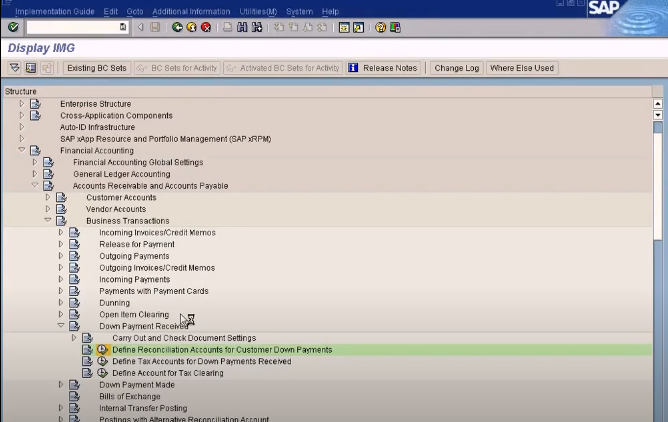The height and width of the screenshot is (422, 668).
Task: Open documentation icon for Bills of Exchange
Action: (x=75, y=396)
